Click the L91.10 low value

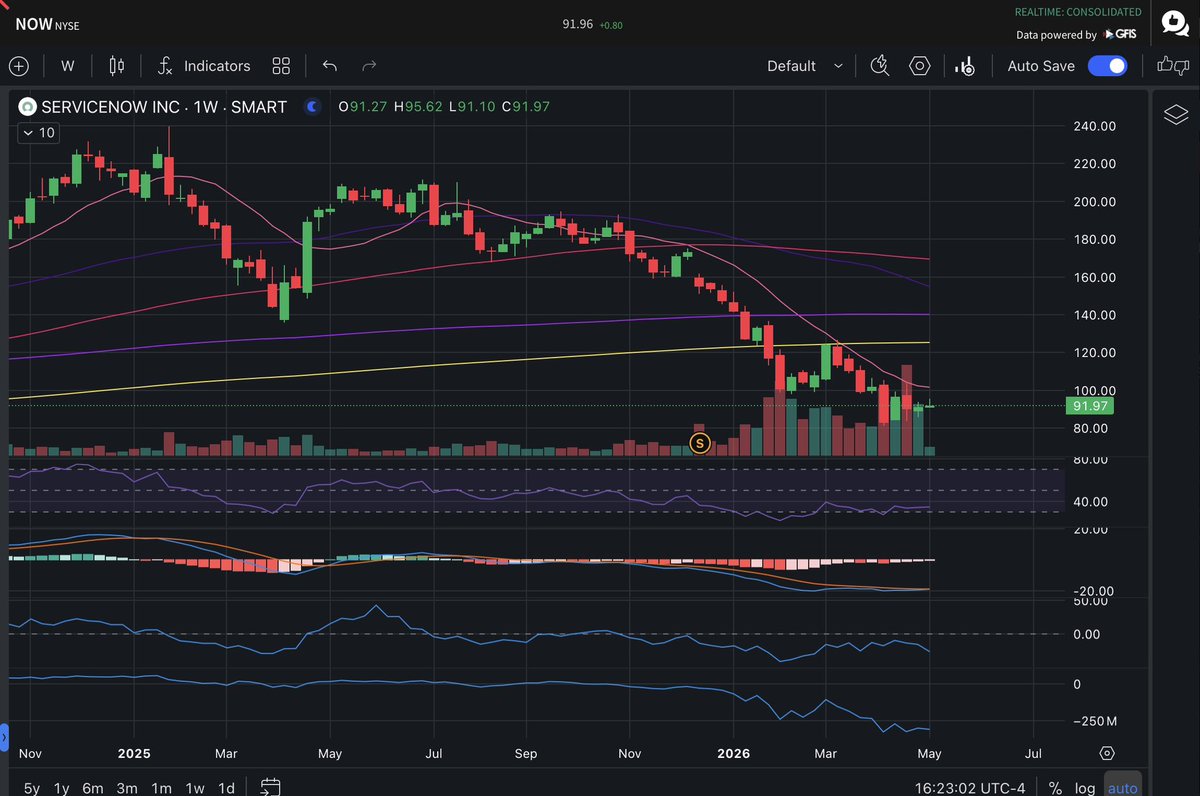474,106
